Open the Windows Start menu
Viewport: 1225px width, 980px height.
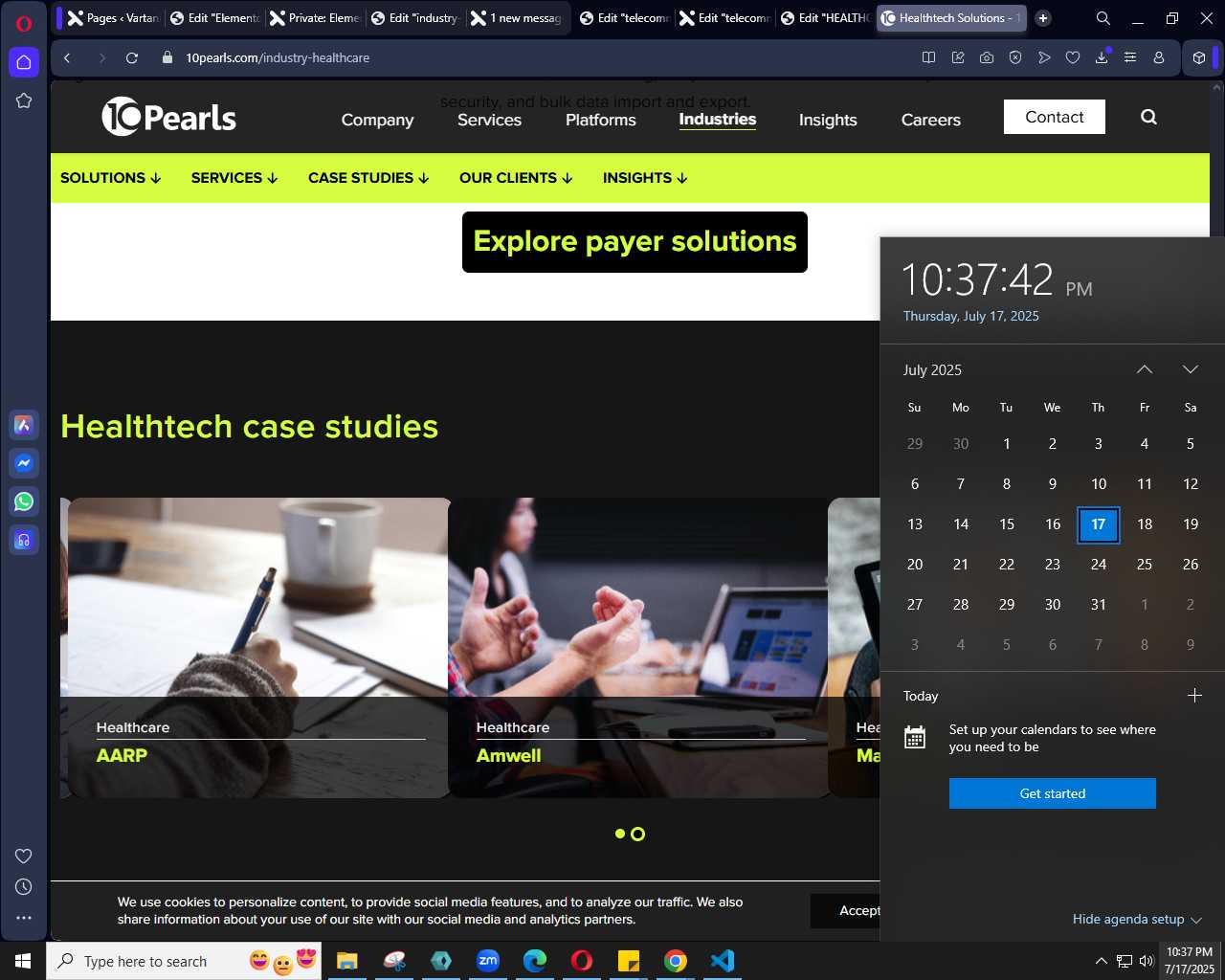pos(23,961)
